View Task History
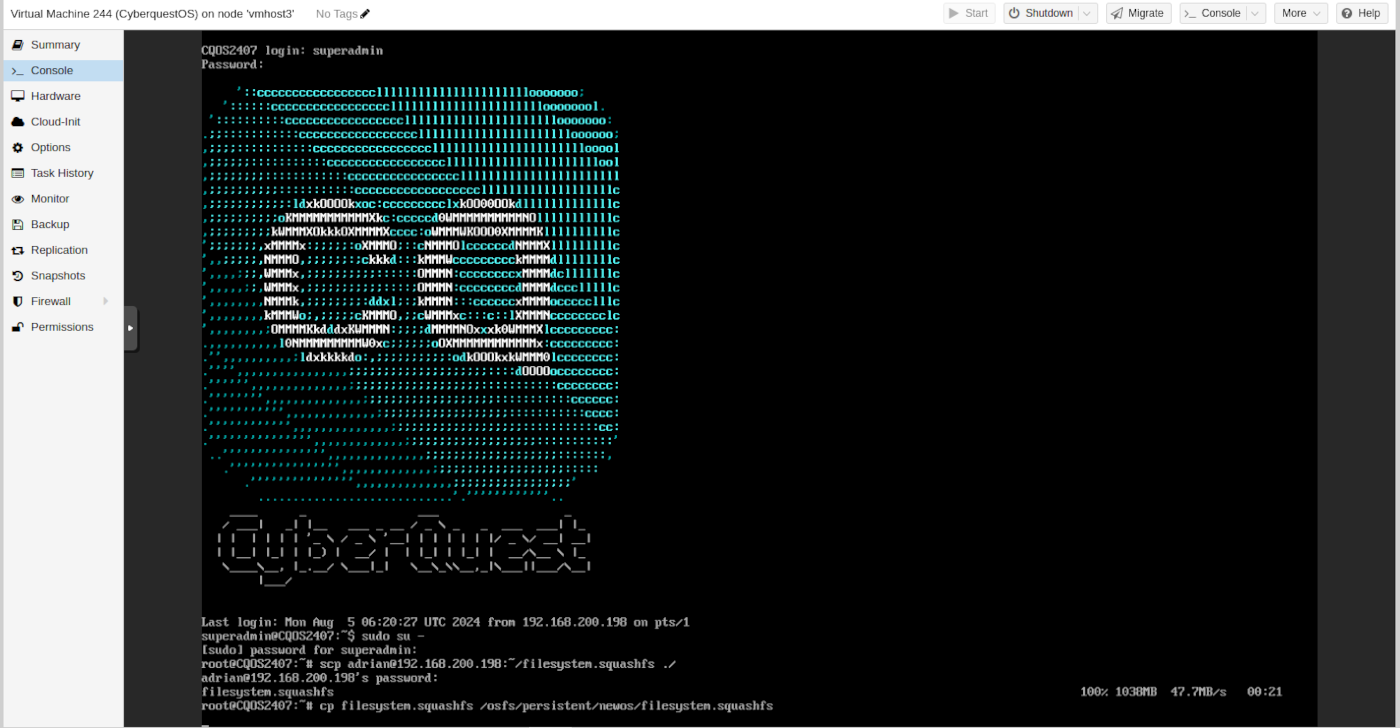 (62, 173)
